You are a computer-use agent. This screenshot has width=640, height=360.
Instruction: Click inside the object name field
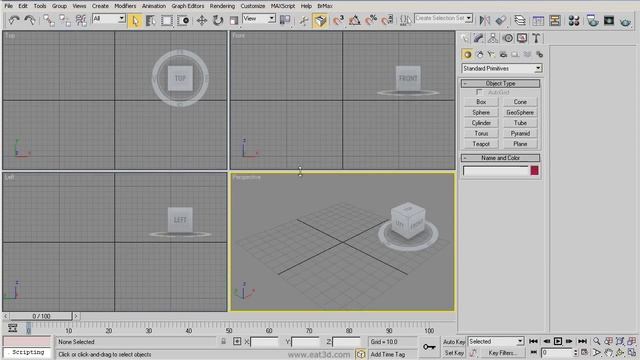[x=496, y=171]
